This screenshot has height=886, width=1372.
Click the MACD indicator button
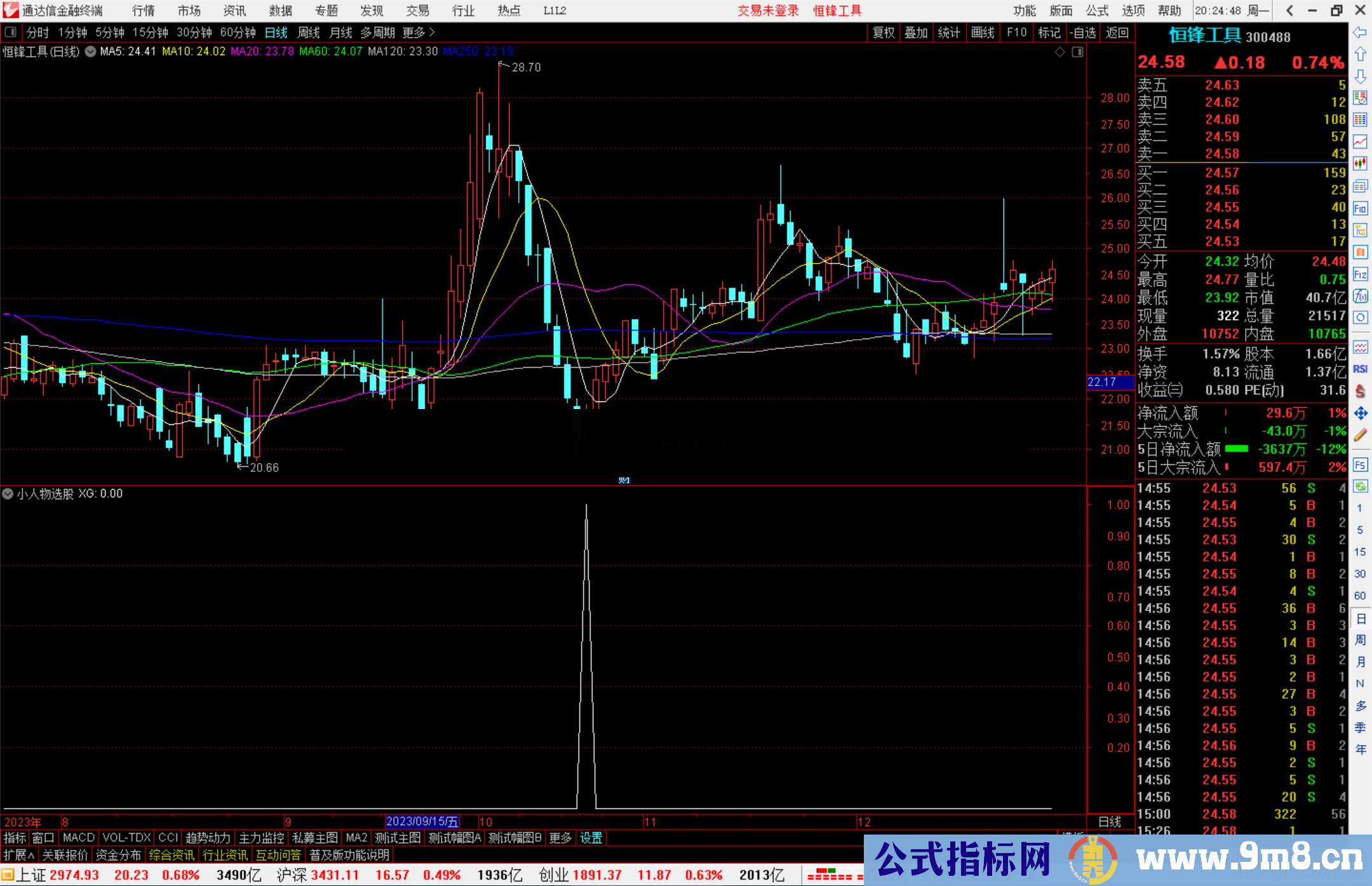pyautogui.click(x=78, y=838)
